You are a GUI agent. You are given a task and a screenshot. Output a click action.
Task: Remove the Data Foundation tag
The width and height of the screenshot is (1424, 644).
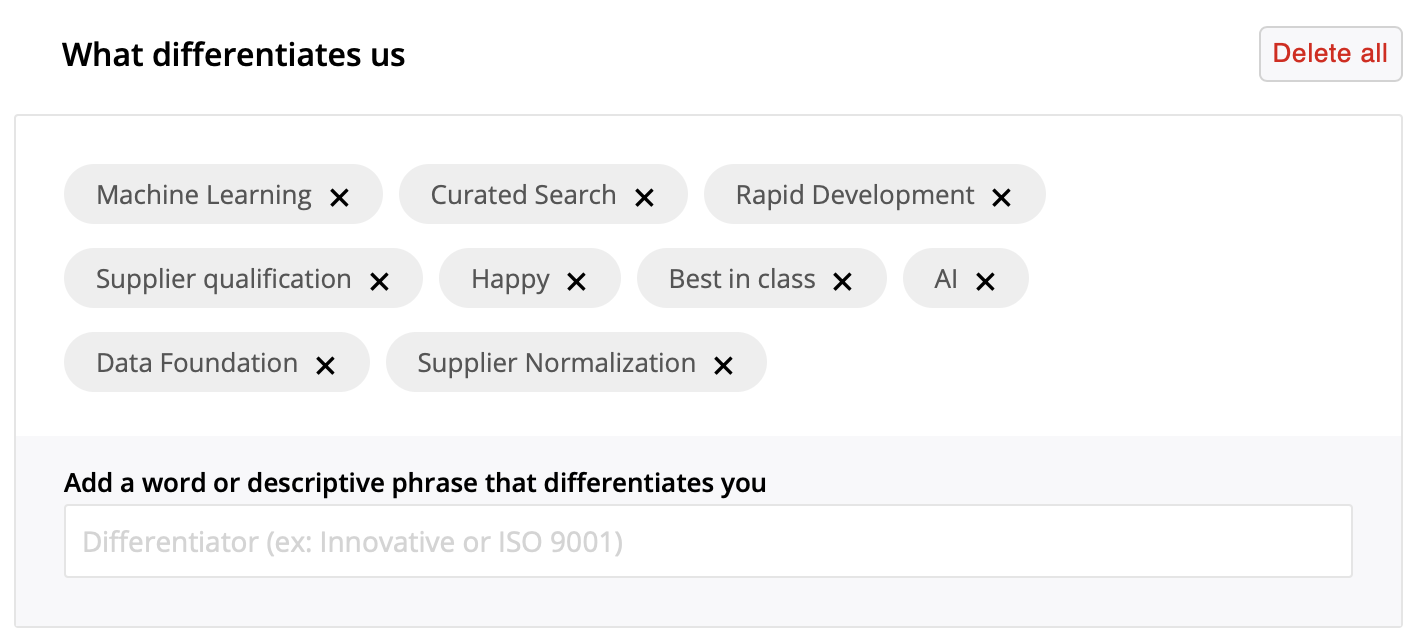pos(326,365)
